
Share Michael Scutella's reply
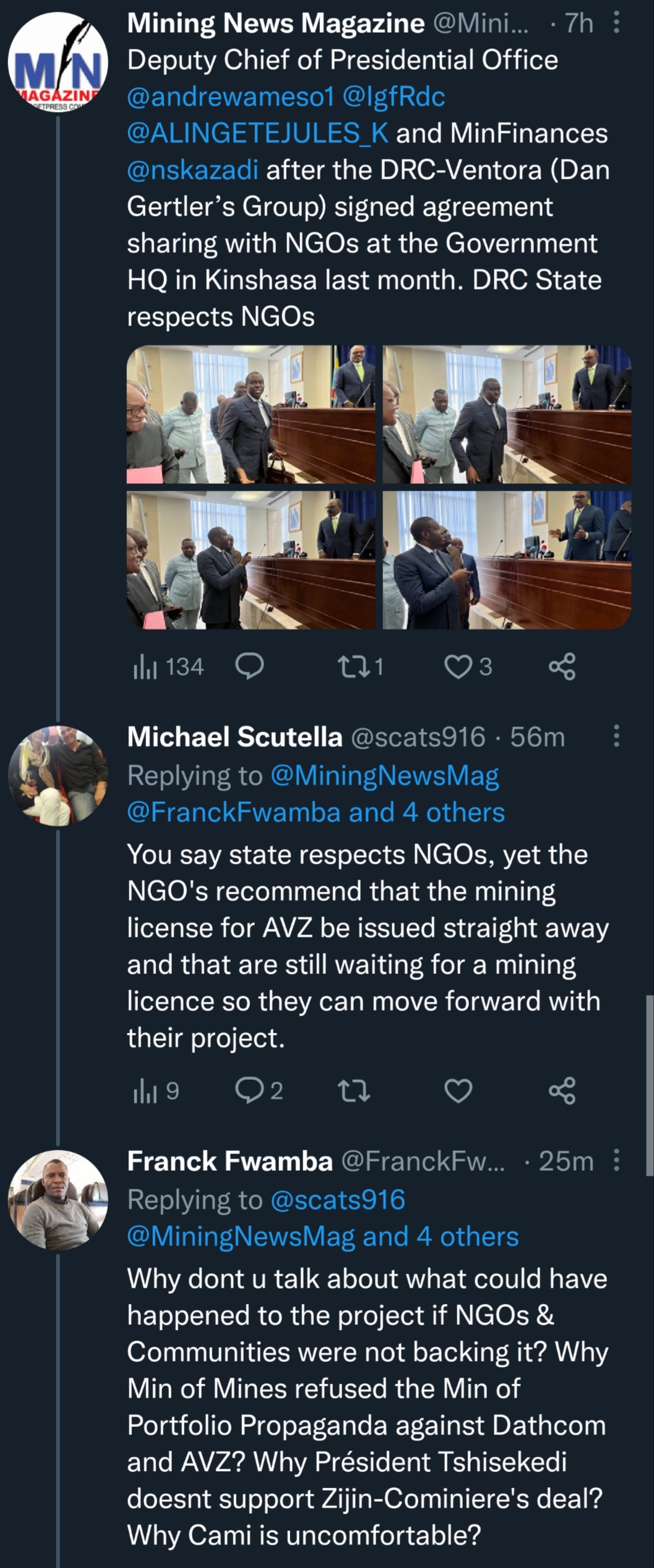[562, 1090]
